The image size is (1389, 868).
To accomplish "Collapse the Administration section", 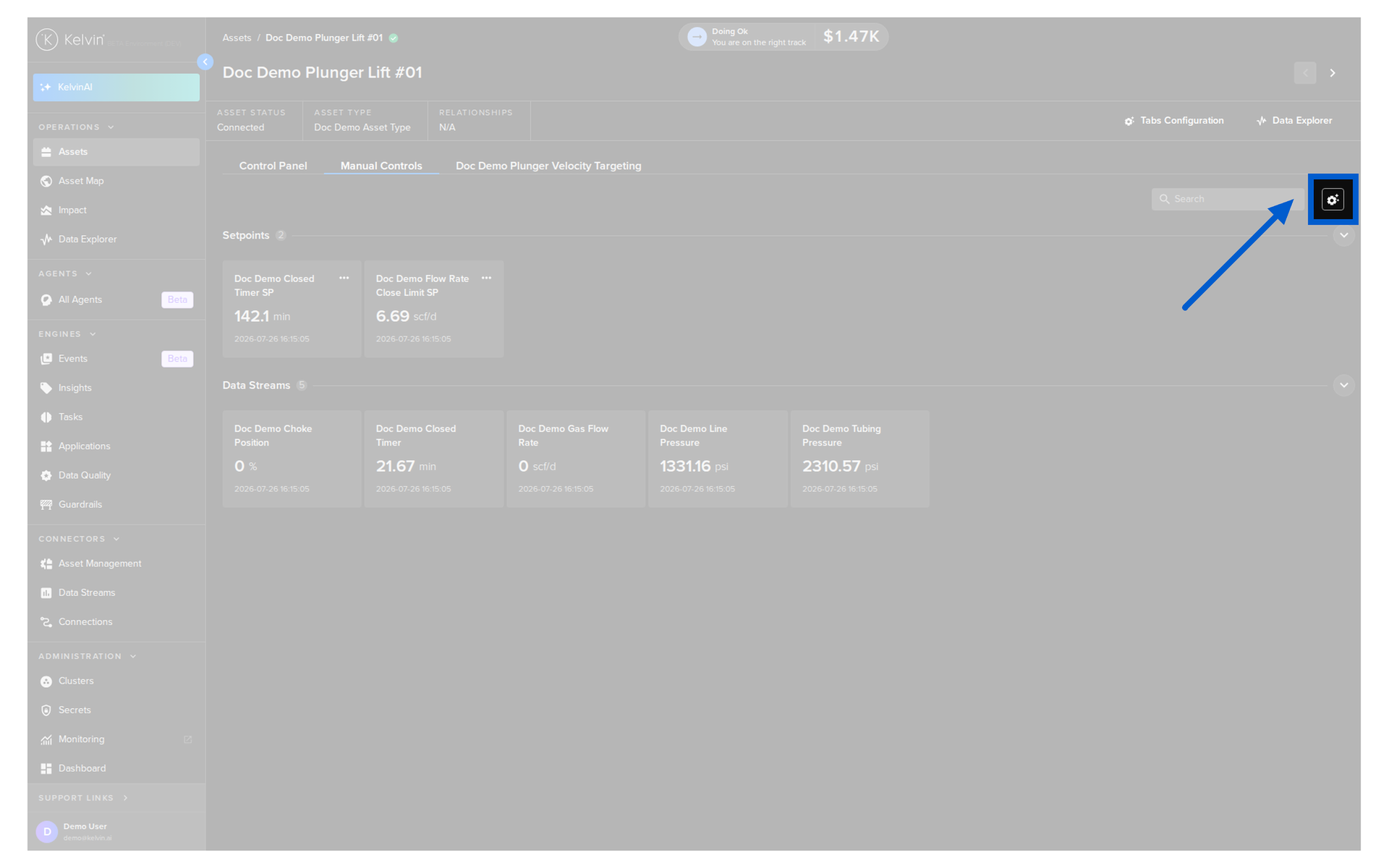I will click(x=133, y=657).
